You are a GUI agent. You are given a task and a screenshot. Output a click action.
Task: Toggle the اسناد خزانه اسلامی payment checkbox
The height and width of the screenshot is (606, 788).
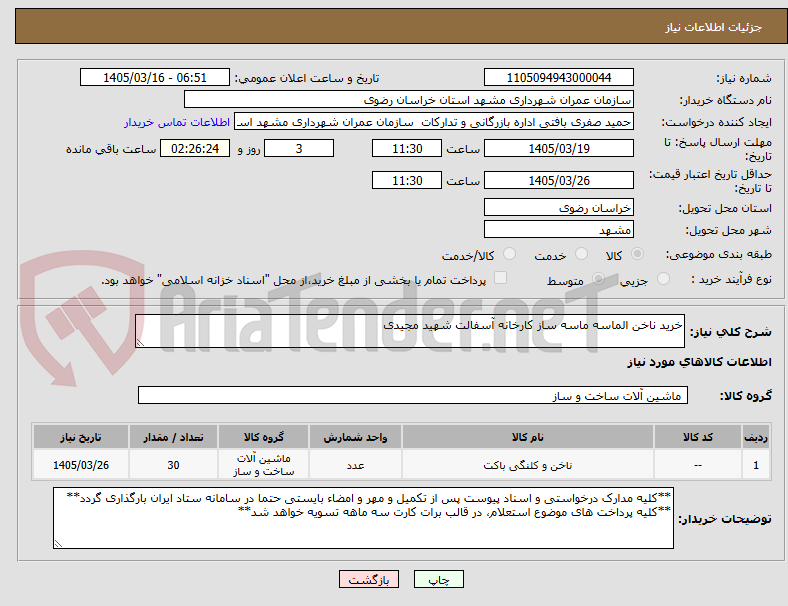pos(500,278)
